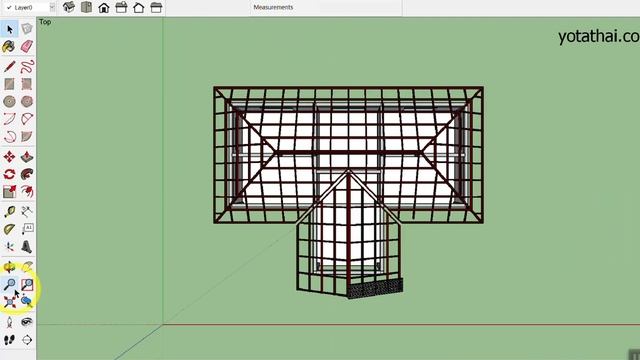
Task: Choose the Freehand squiggle tool
Action: [27, 67]
